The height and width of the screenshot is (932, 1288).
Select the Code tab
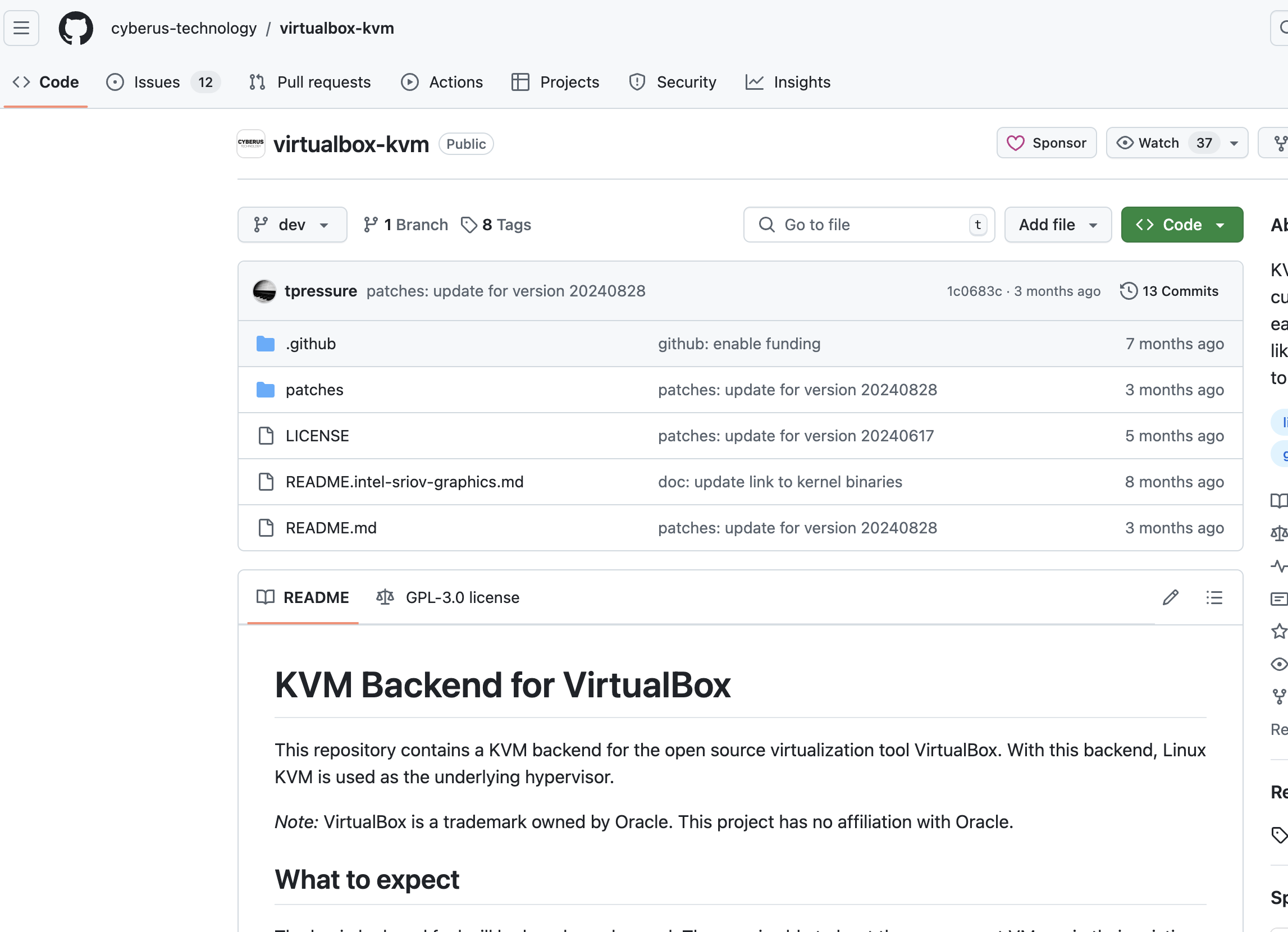pyautogui.click(x=45, y=83)
